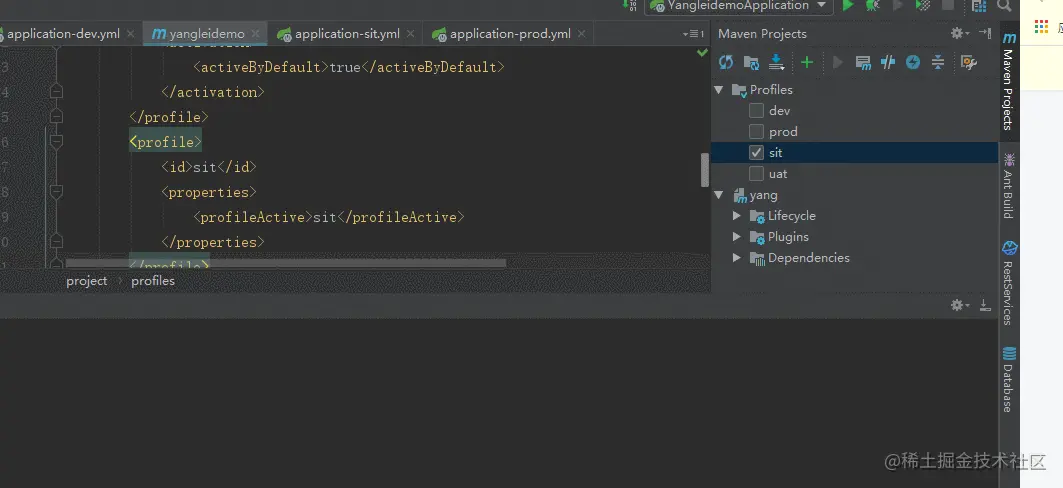This screenshot has height=488, width=1063.
Task: Collapse the Profiles node
Action: point(719,89)
